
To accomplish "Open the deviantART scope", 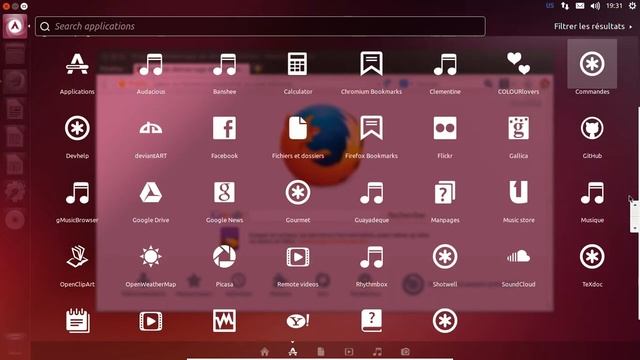I will (151, 128).
